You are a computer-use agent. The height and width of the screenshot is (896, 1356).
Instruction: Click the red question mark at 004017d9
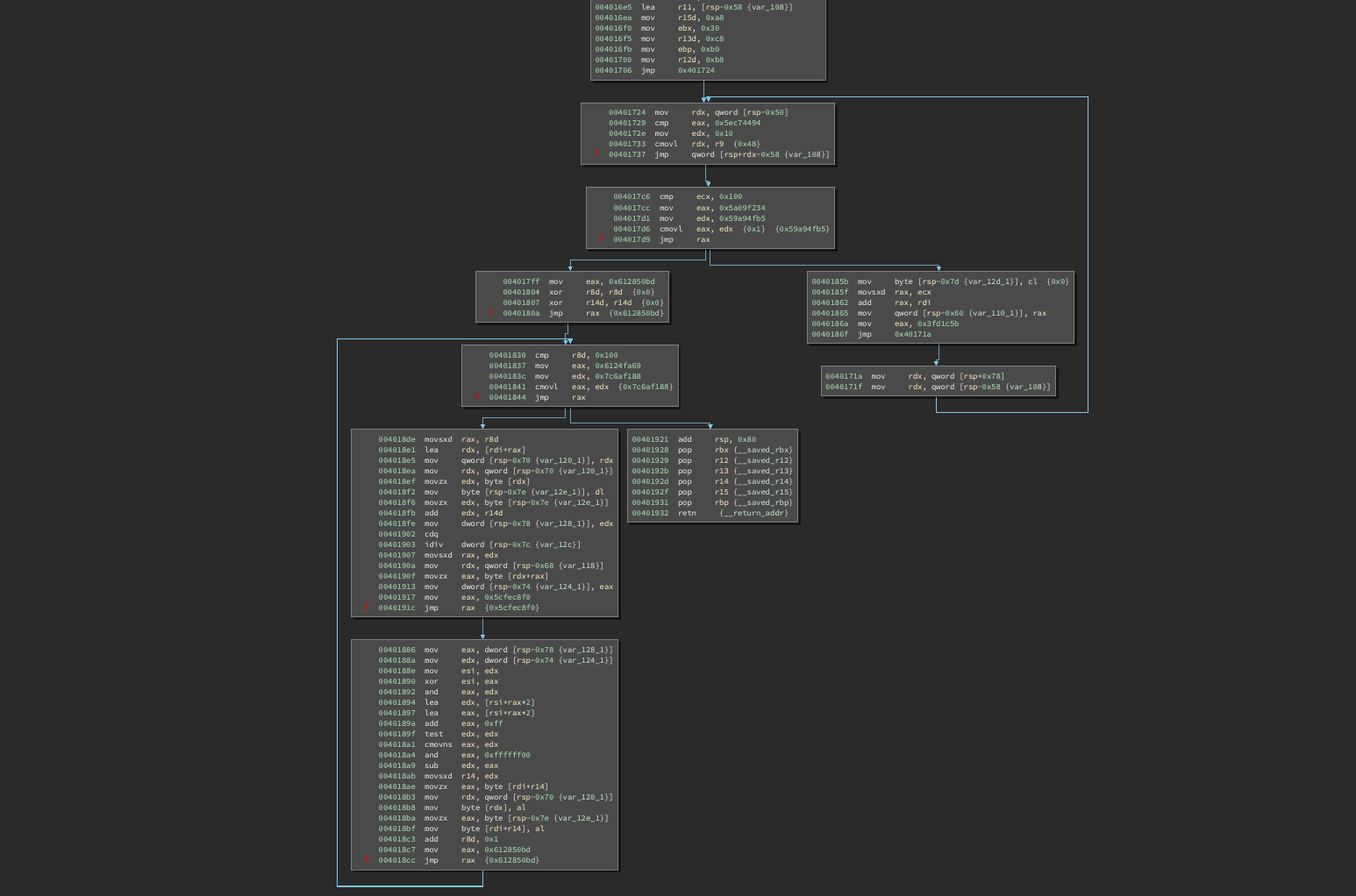pyautogui.click(x=602, y=238)
